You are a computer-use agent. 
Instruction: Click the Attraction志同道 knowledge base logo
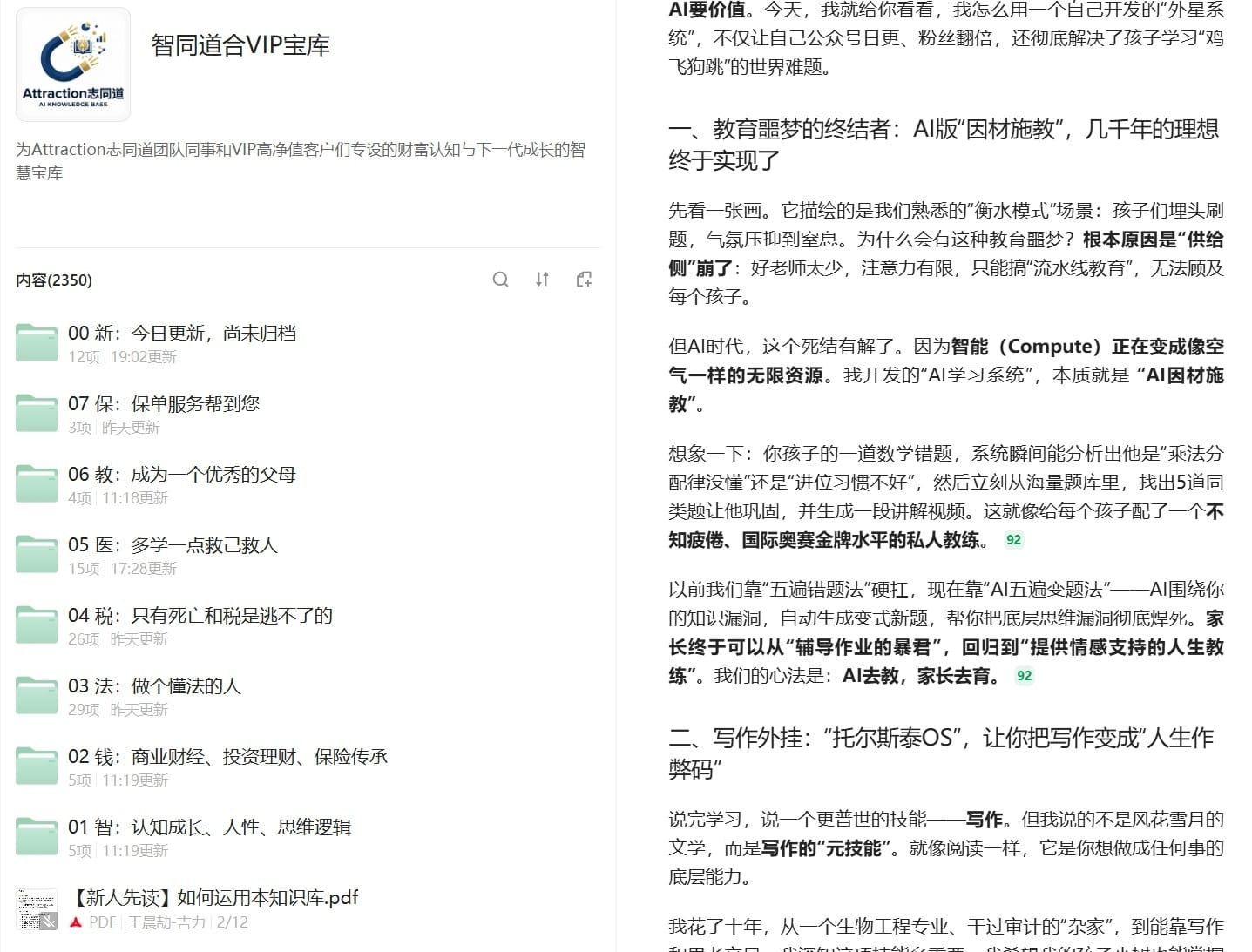coord(73,64)
